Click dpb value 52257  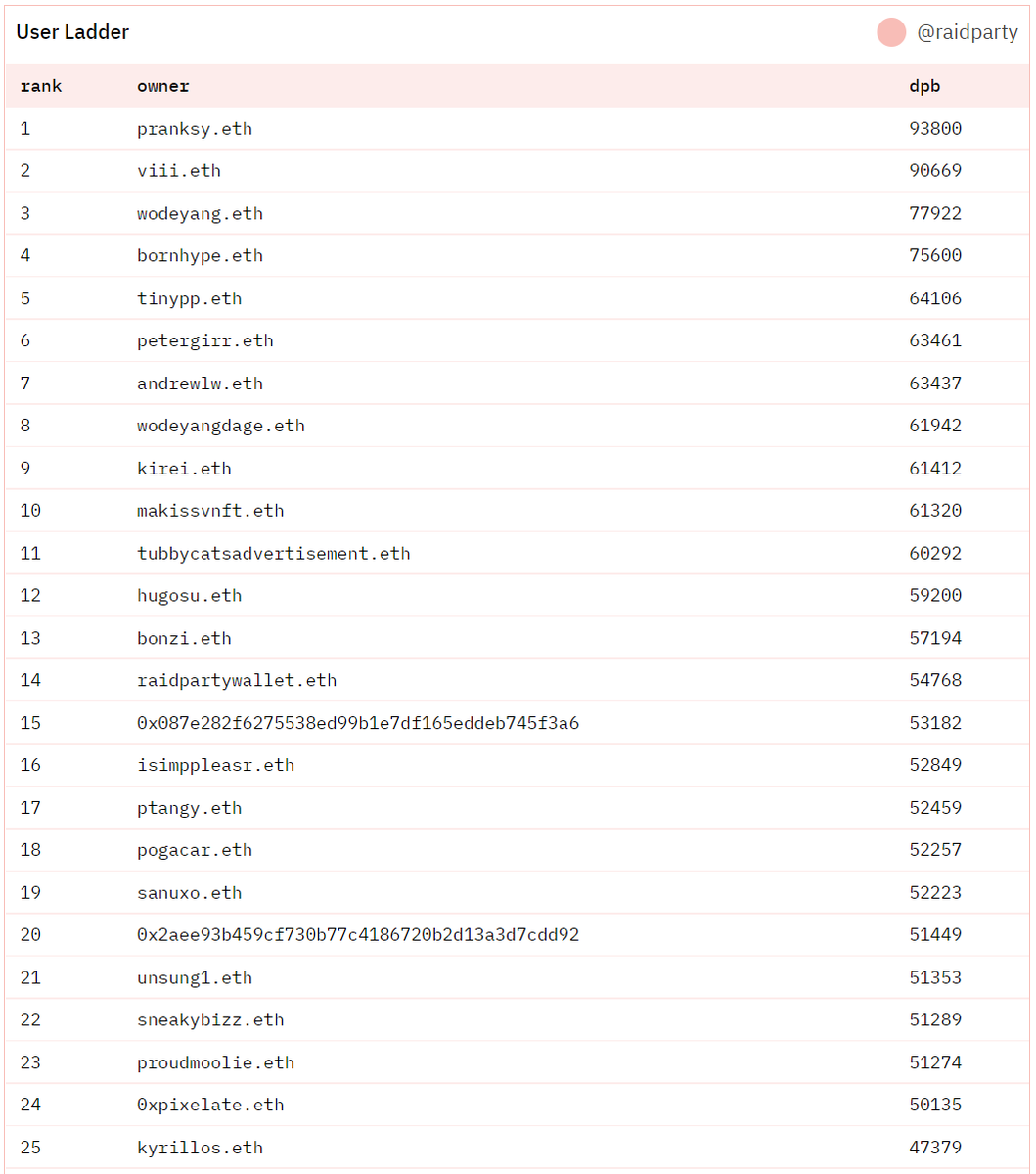(935, 850)
